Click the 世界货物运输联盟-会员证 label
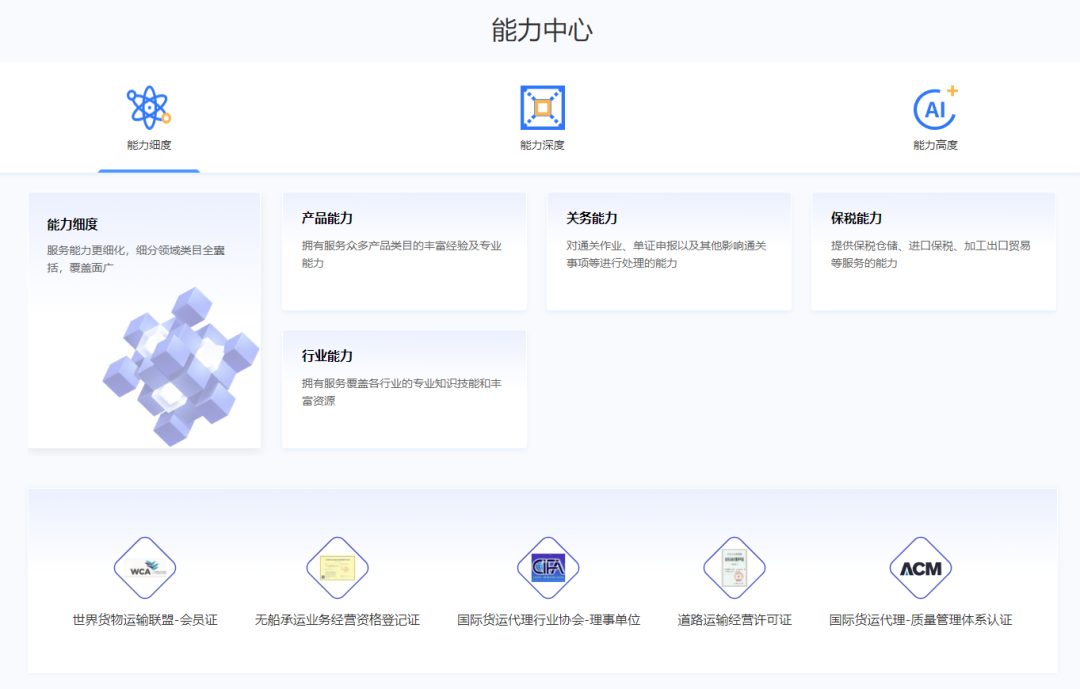This screenshot has width=1080, height=689. [x=145, y=620]
